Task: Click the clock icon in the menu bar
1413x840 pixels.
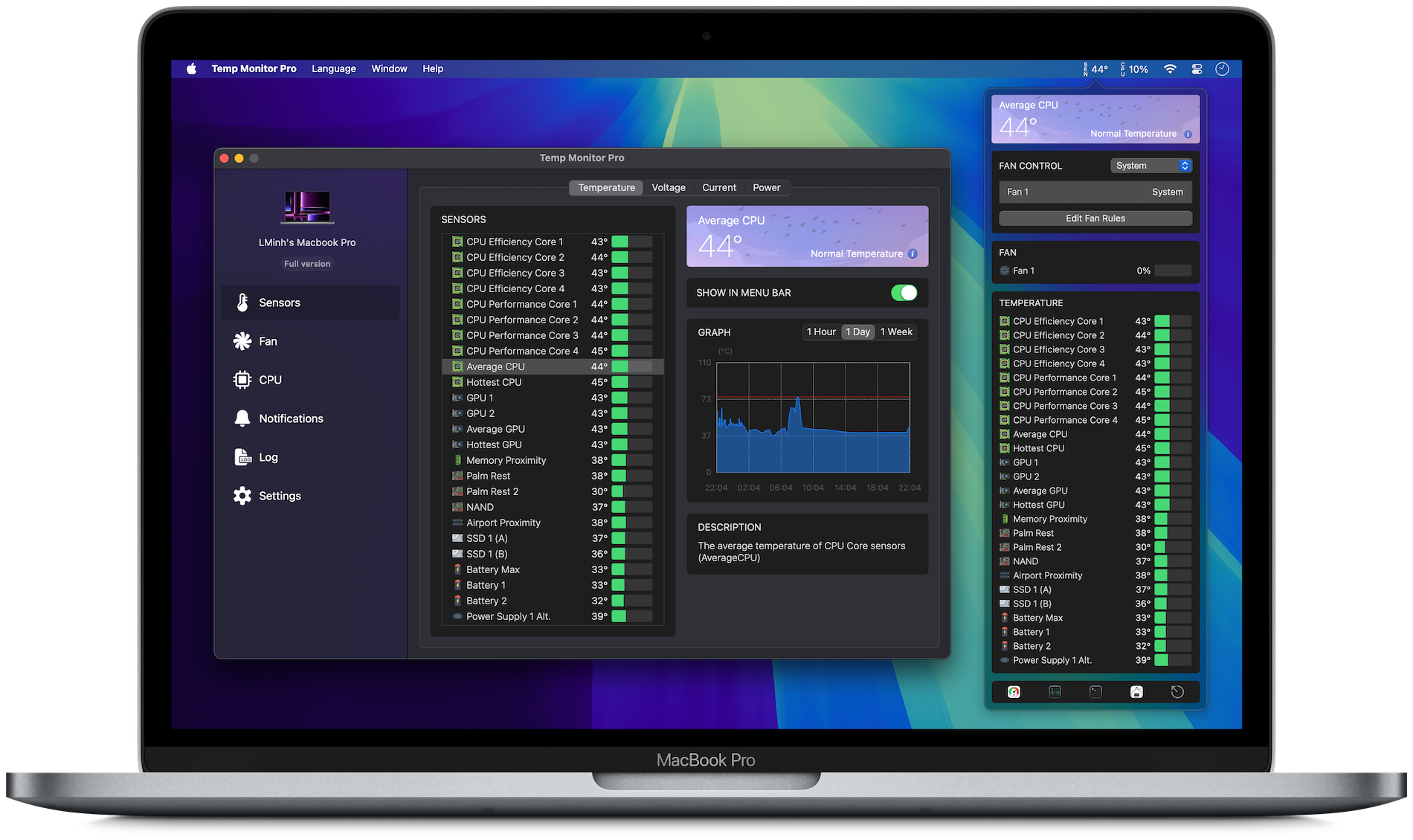Action: (x=1222, y=69)
